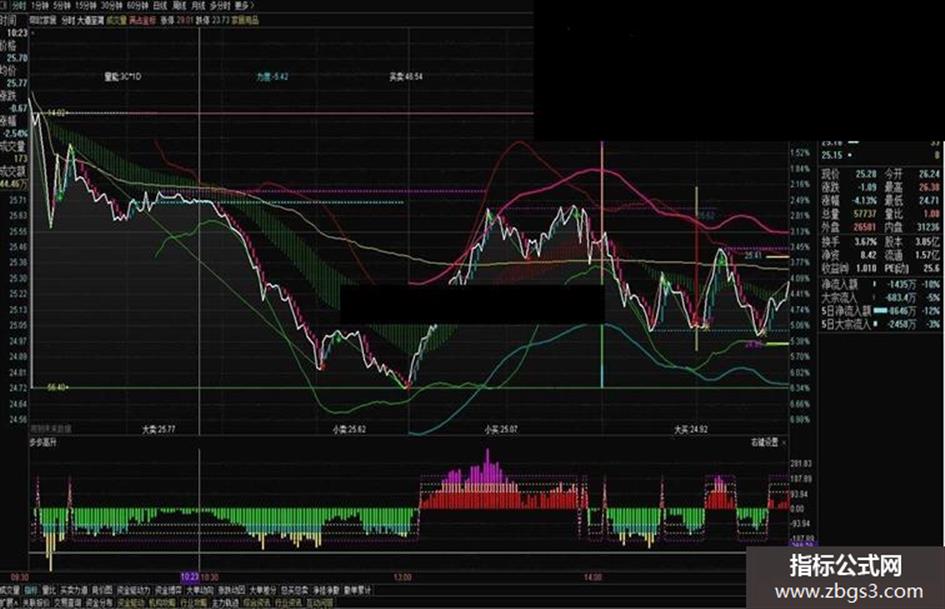Click the 总量 value 57737
This screenshot has height=609, width=945.
[x=864, y=213]
